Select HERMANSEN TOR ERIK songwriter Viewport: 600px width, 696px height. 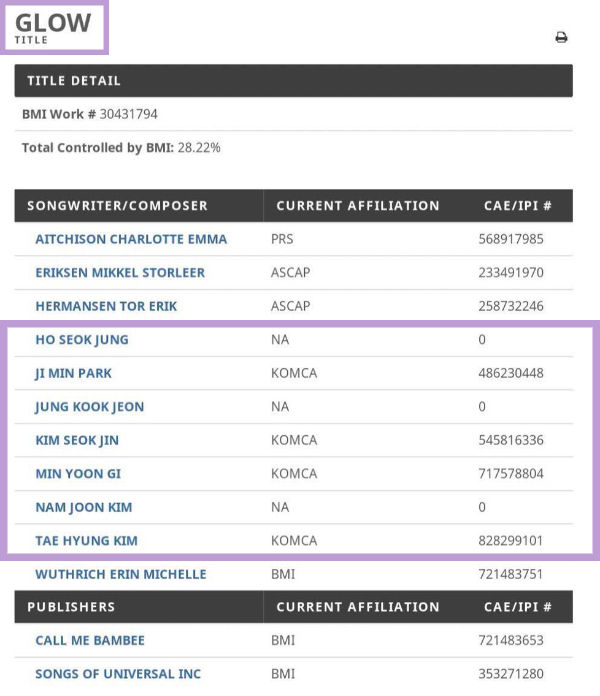[106, 306]
